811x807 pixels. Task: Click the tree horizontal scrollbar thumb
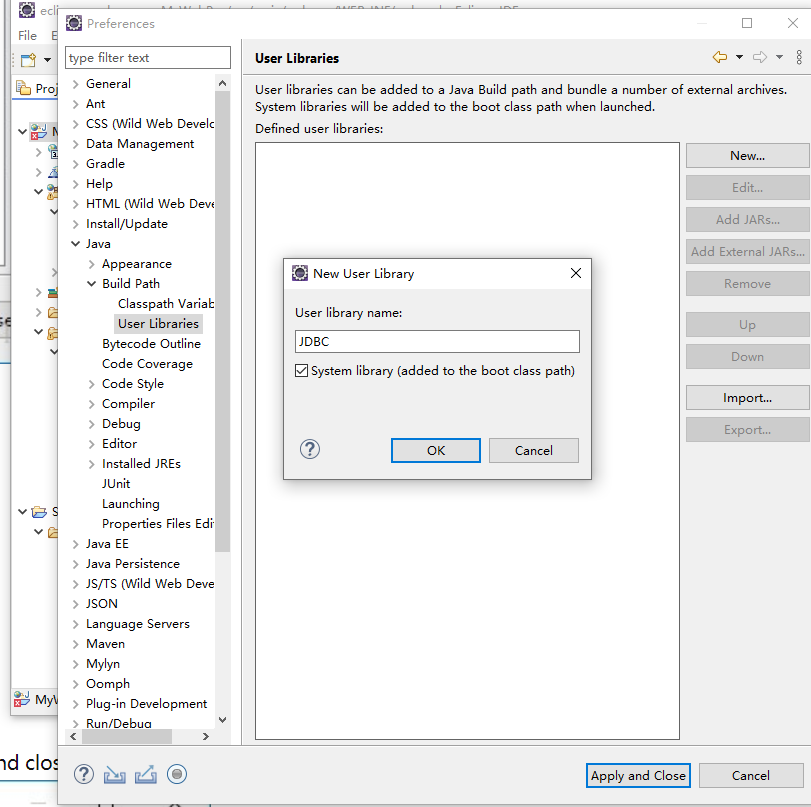click(x=127, y=736)
